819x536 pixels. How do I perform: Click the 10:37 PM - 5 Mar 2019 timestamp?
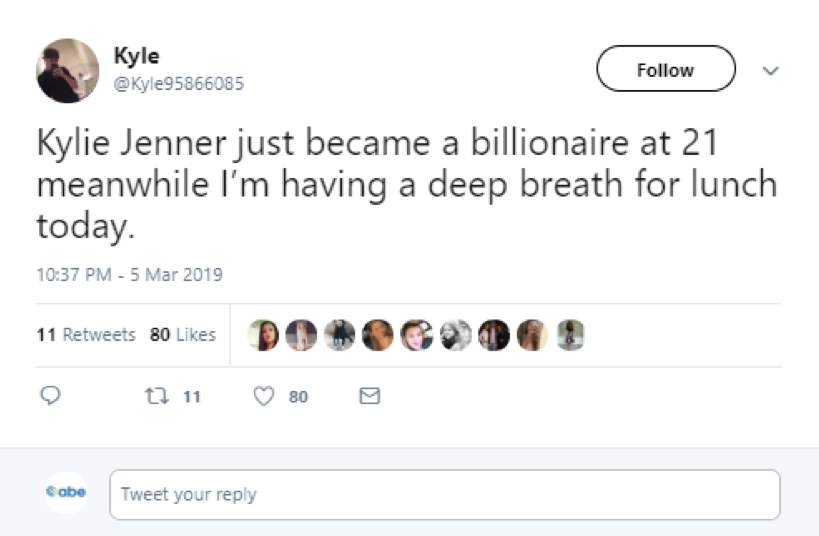click(x=129, y=274)
